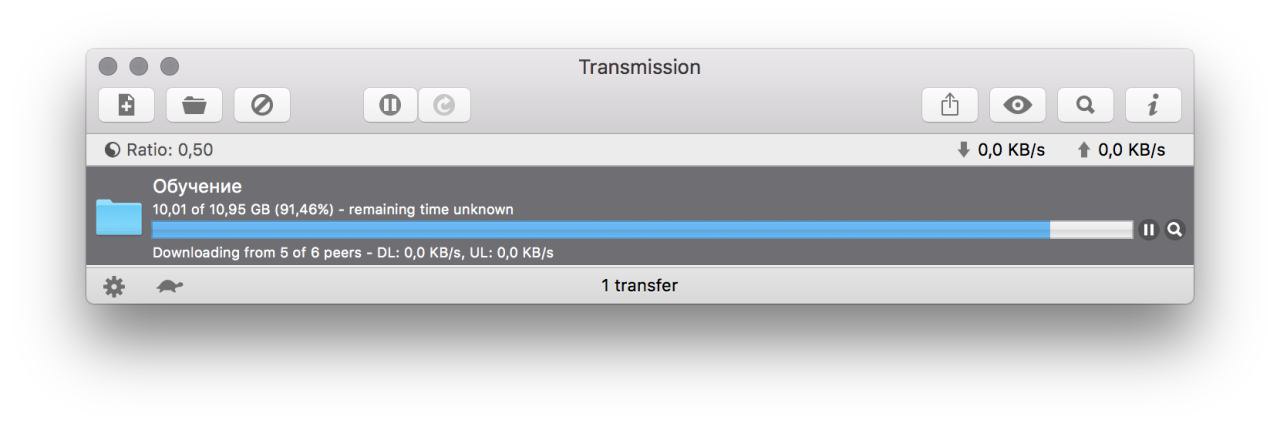This screenshot has height=427, width=1280.
Task: Open the Share toolbar button
Action: coord(950,105)
